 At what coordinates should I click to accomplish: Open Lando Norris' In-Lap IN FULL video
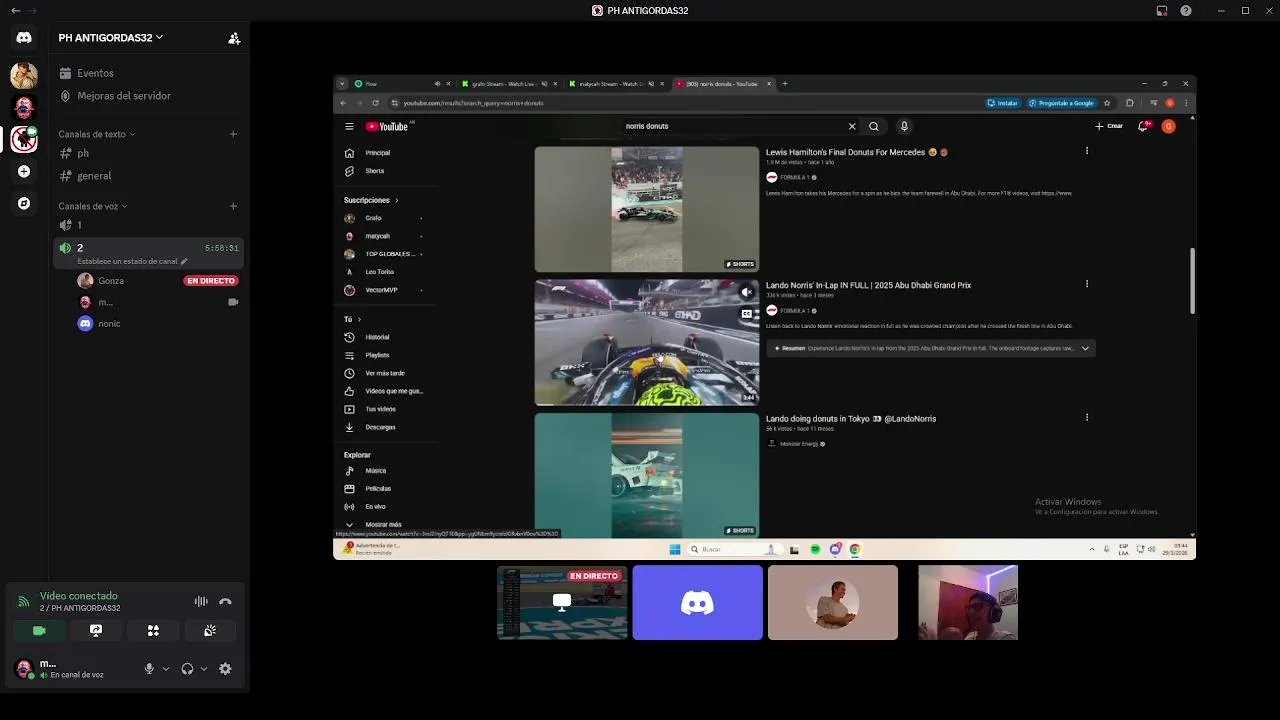[x=868, y=285]
